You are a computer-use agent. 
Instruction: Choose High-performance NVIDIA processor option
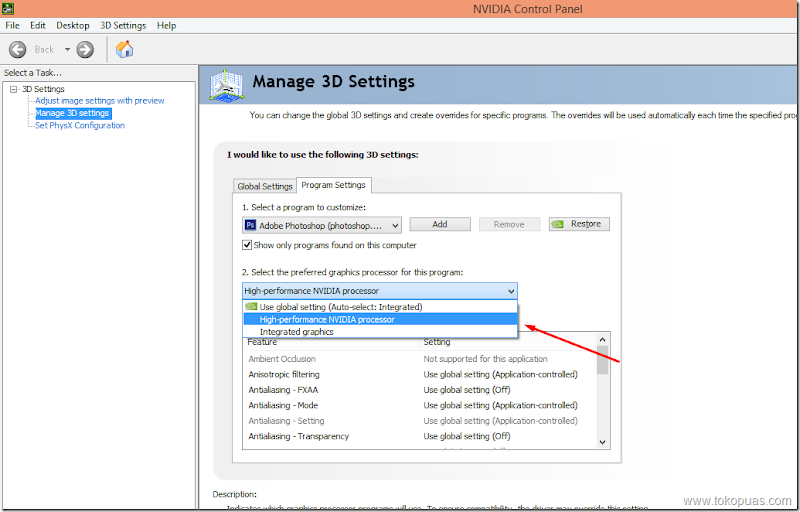tap(381, 320)
